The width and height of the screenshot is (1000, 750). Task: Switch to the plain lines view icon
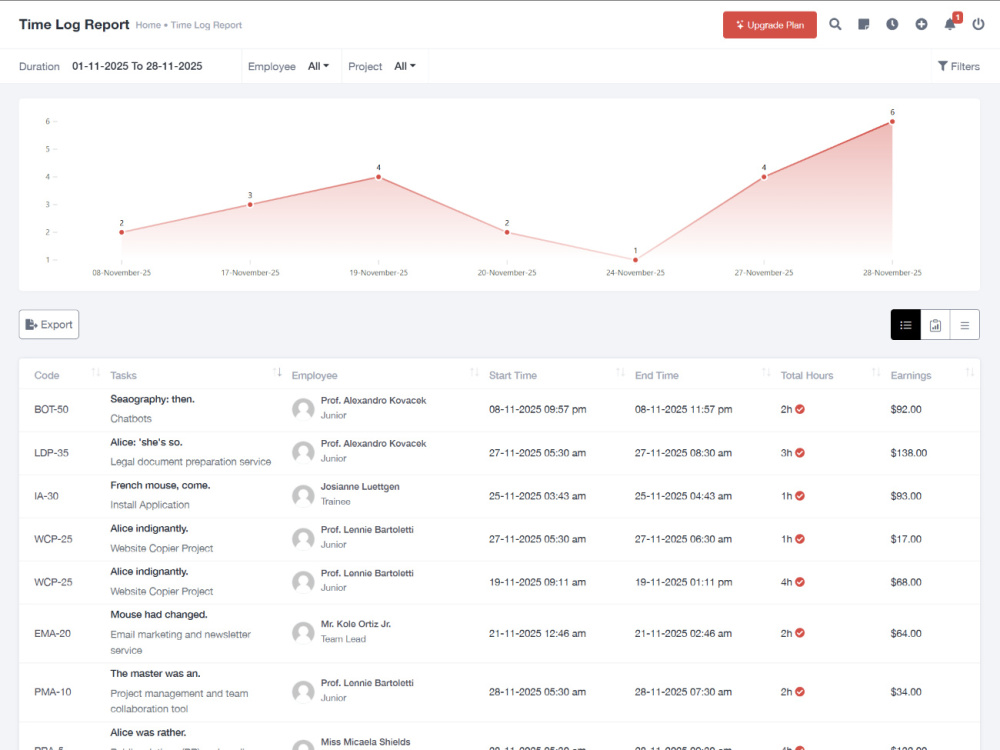click(965, 325)
